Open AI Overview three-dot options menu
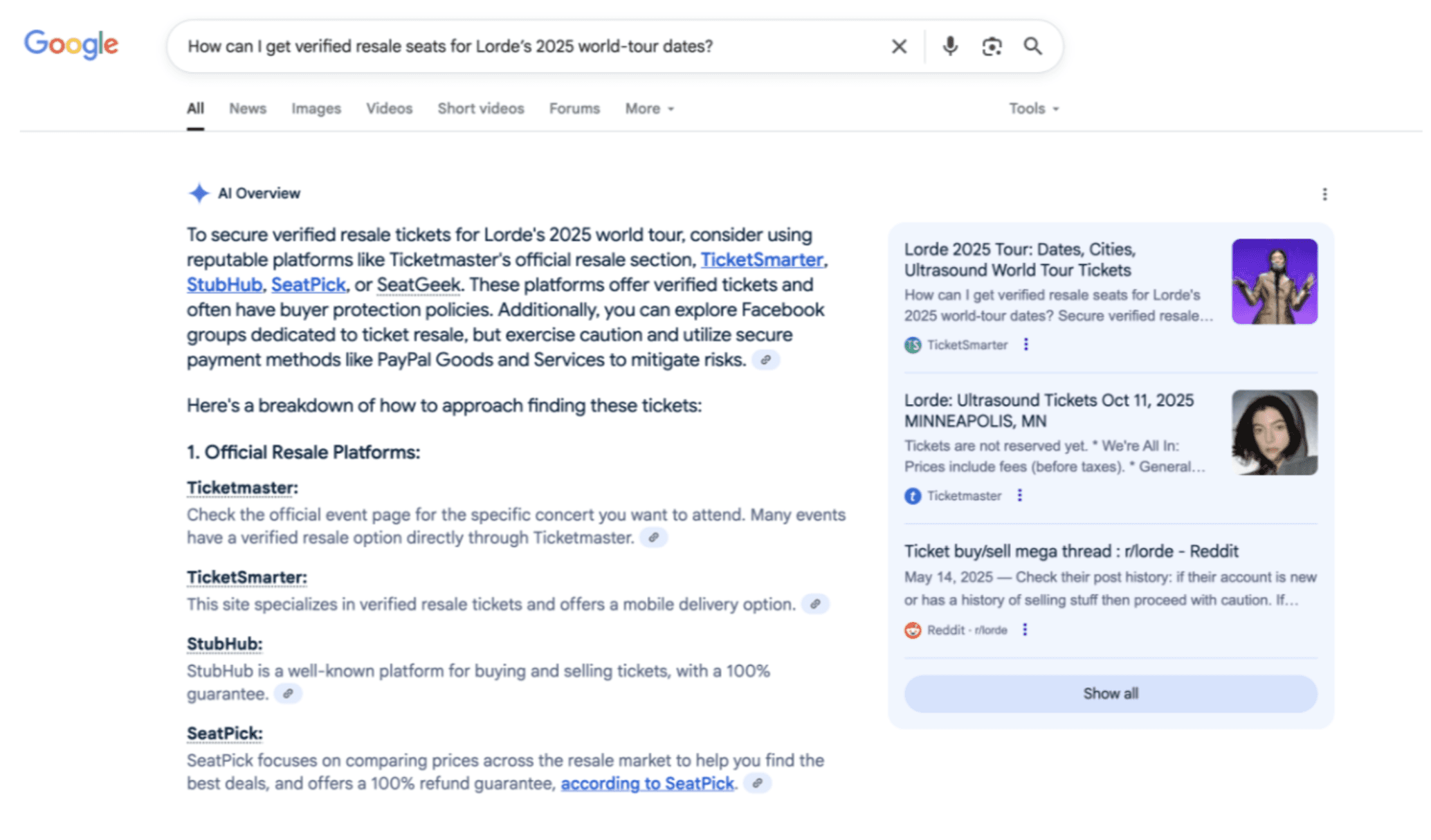 [x=1324, y=194]
